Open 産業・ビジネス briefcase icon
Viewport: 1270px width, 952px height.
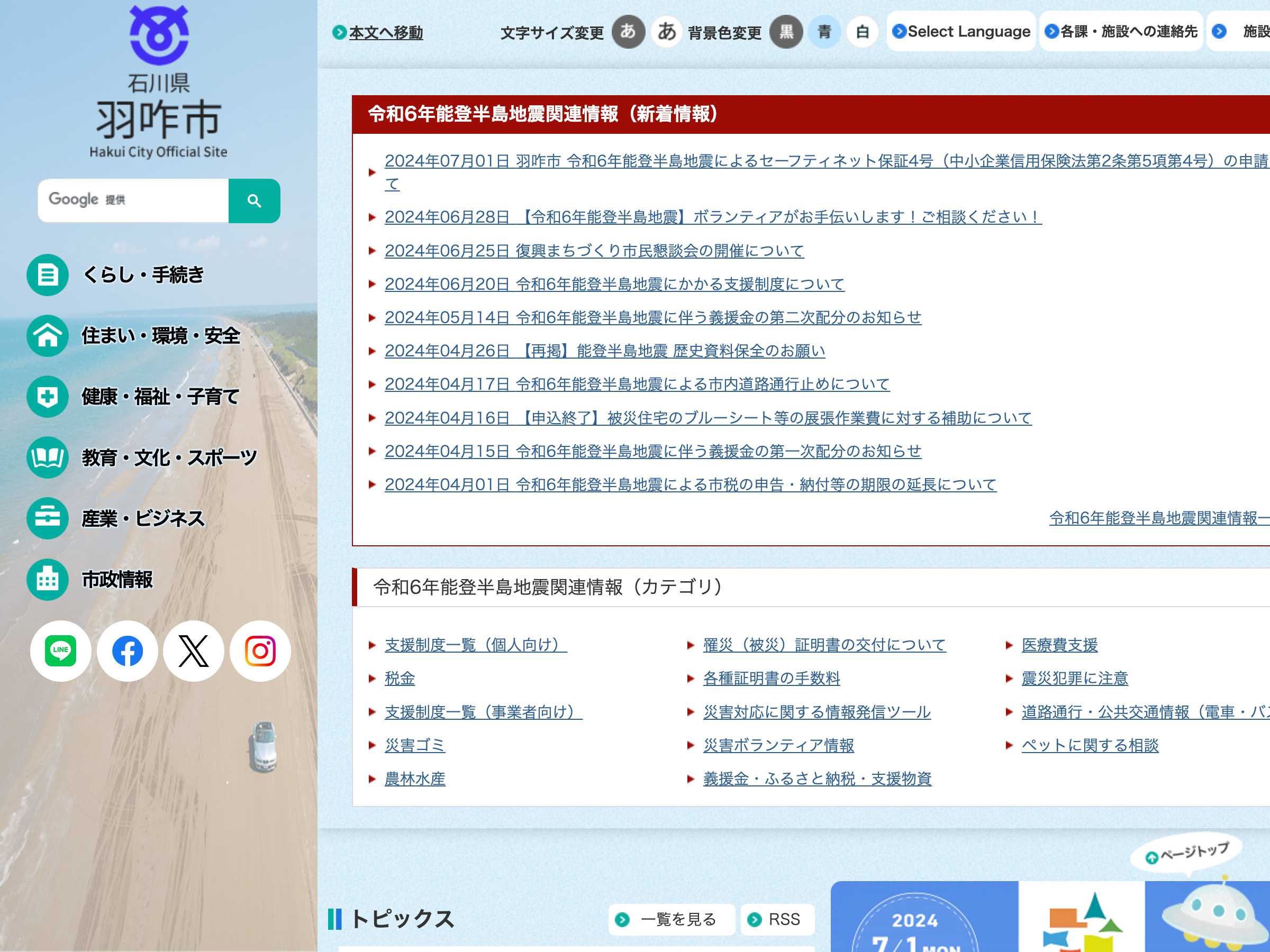point(48,518)
